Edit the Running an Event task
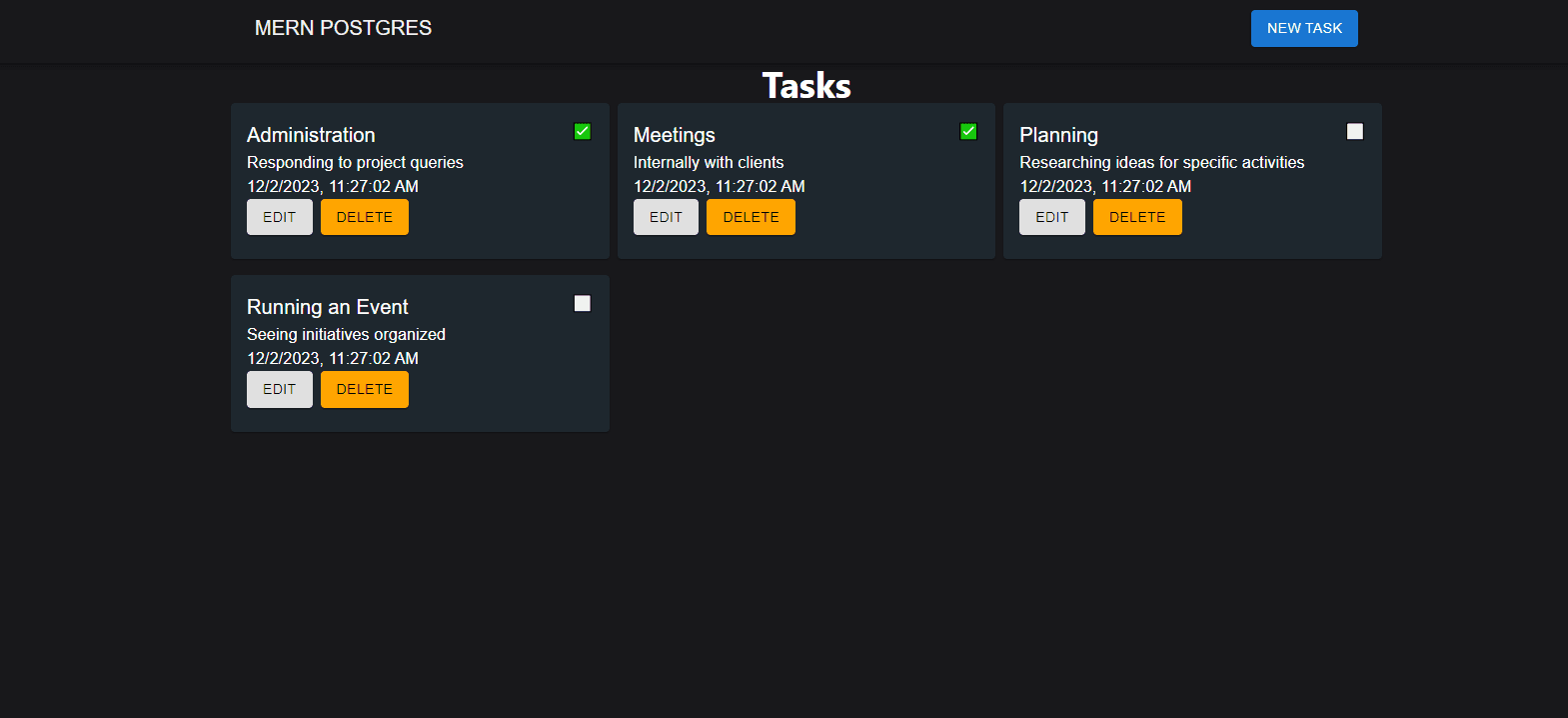This screenshot has height=718, width=1568. coord(280,389)
